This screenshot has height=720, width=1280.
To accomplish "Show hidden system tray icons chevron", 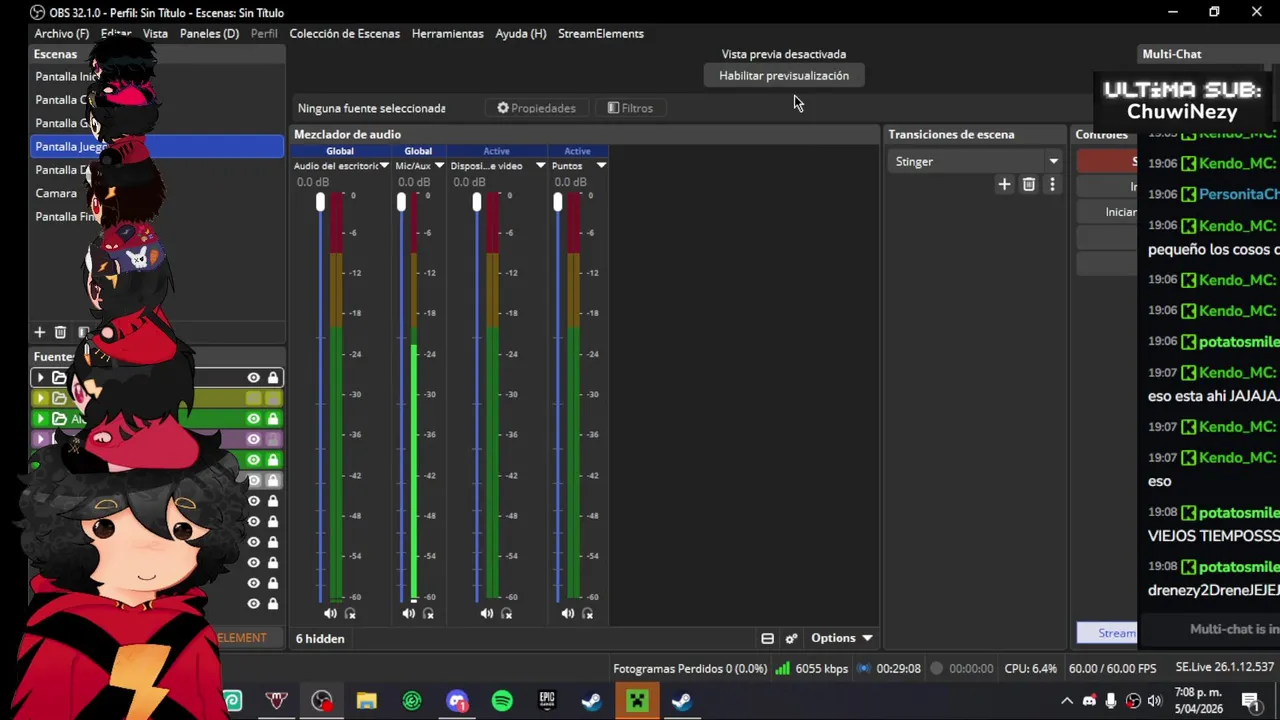I will [1066, 701].
